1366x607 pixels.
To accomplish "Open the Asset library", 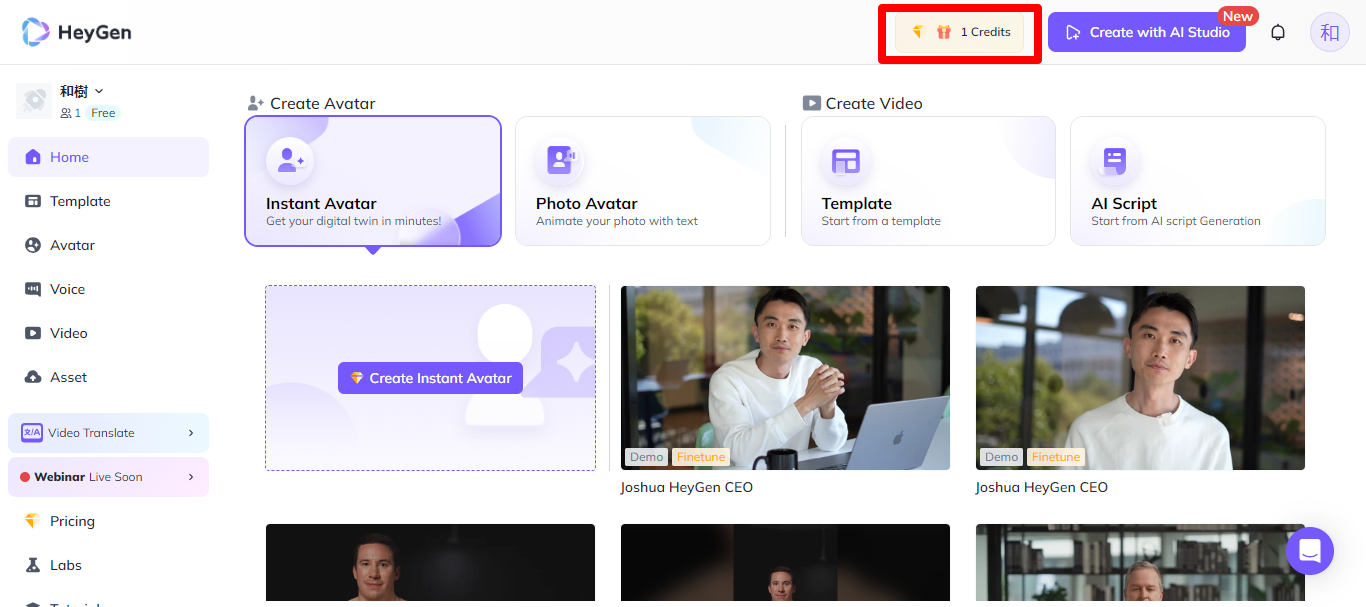I will [x=68, y=377].
